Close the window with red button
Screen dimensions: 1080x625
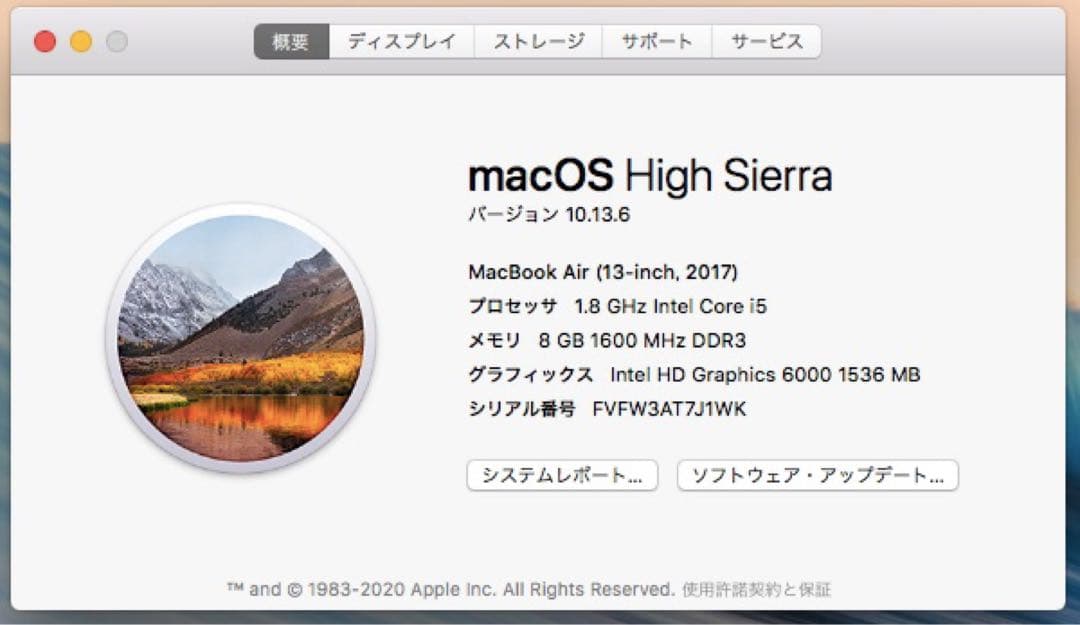(x=45, y=41)
